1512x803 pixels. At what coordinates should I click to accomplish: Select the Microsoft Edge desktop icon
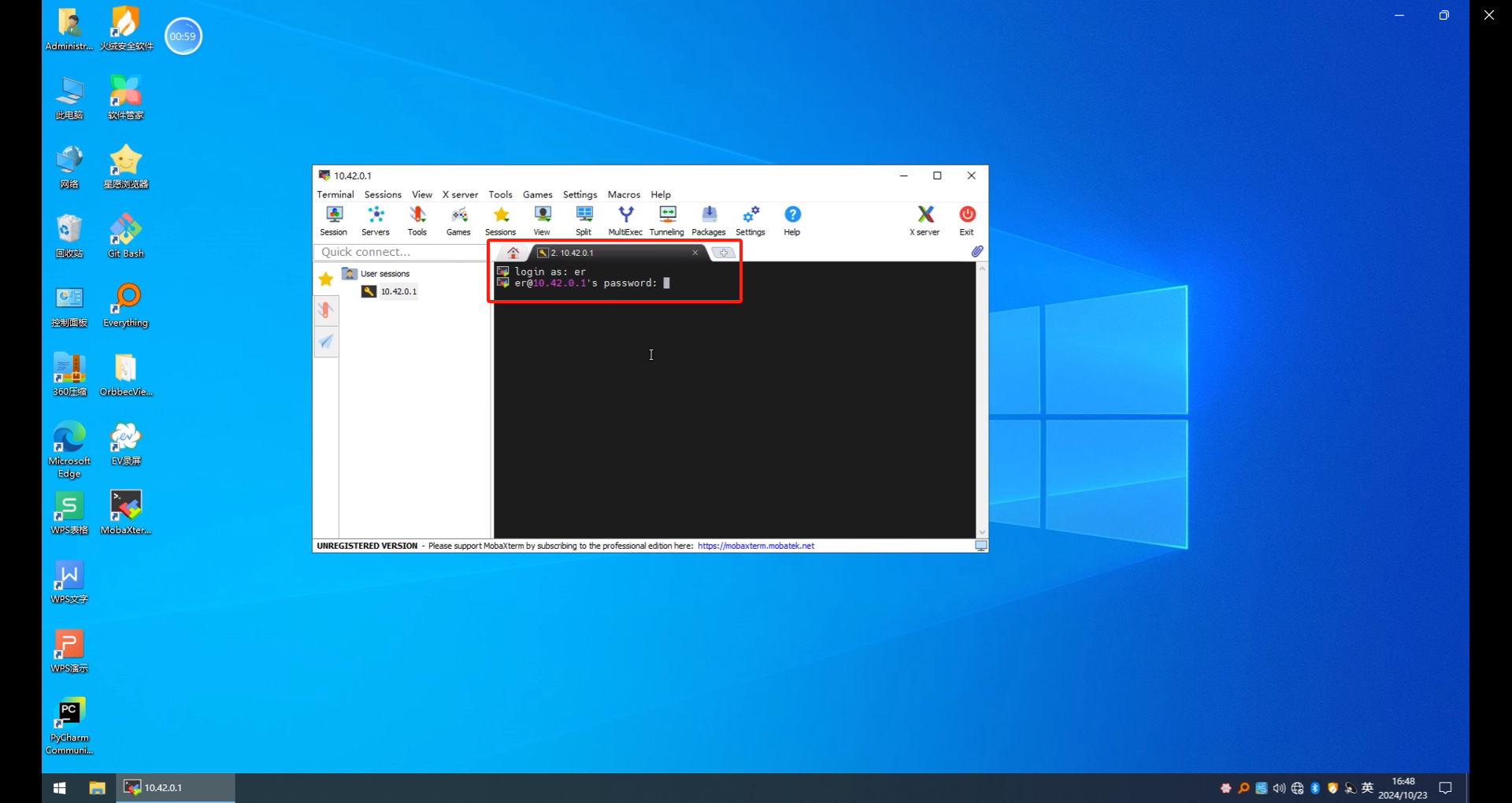coord(69,450)
